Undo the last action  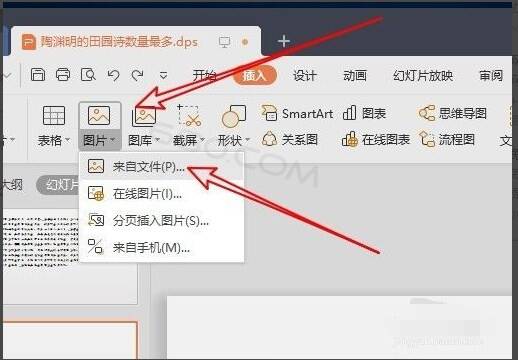point(114,75)
